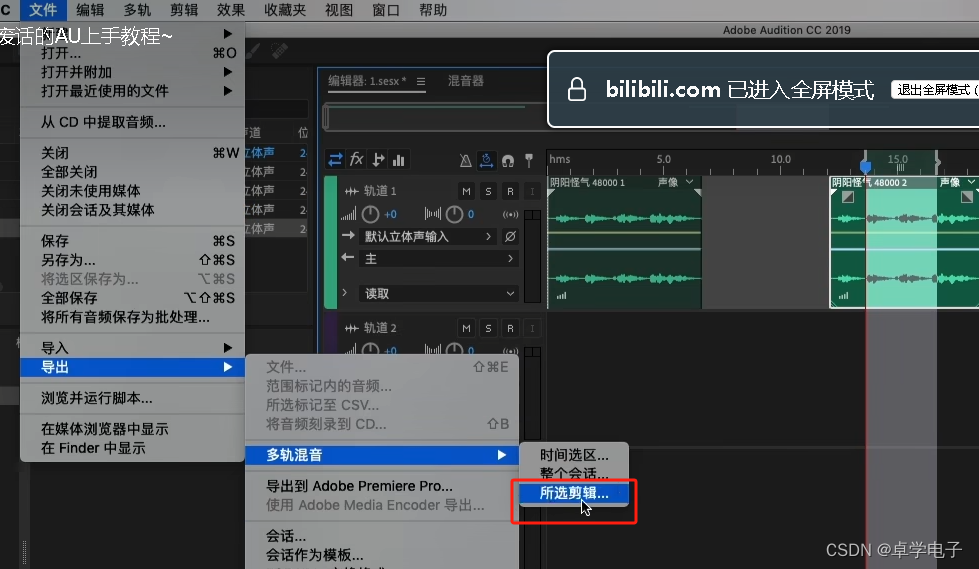
Task: Click the waveform icon beside 轨道 1
Action: [352, 191]
